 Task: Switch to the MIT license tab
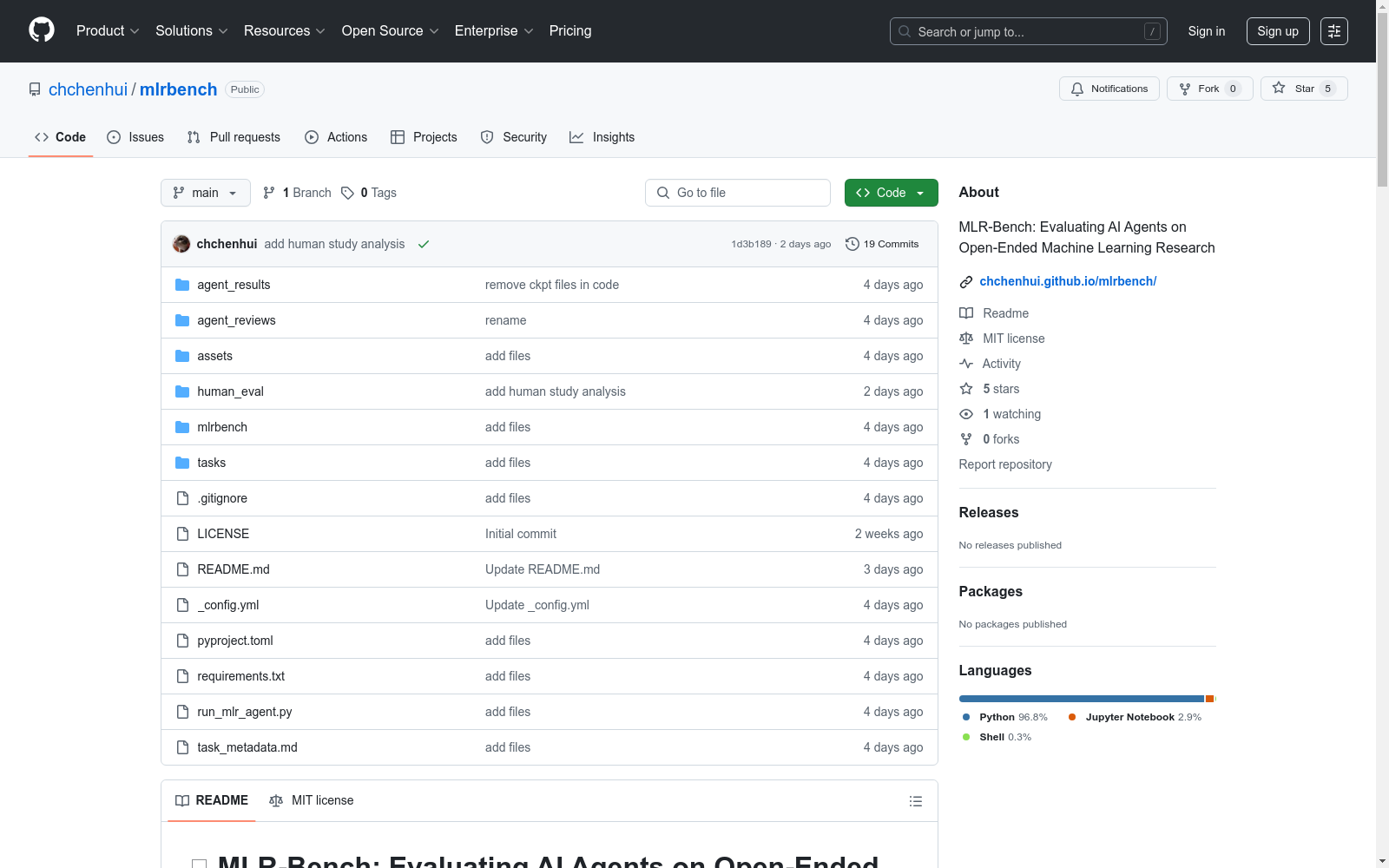[312, 800]
